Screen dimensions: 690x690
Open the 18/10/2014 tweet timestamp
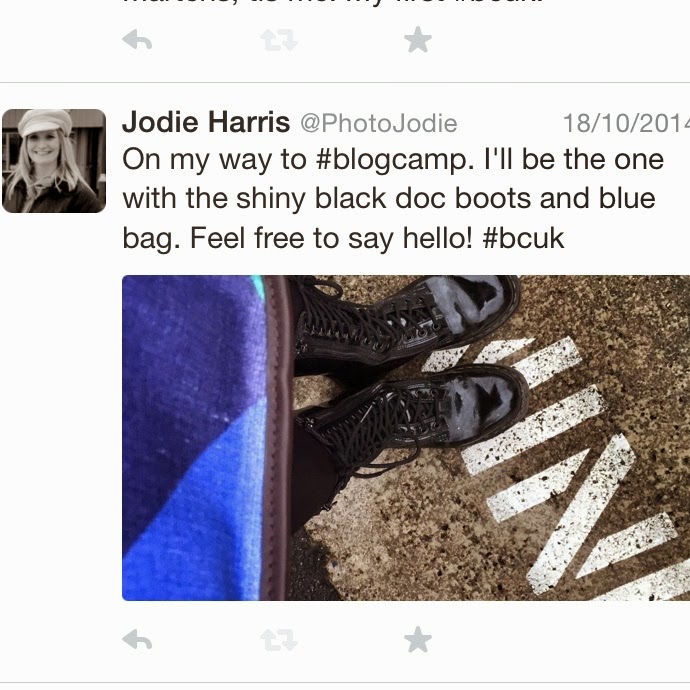(x=626, y=123)
